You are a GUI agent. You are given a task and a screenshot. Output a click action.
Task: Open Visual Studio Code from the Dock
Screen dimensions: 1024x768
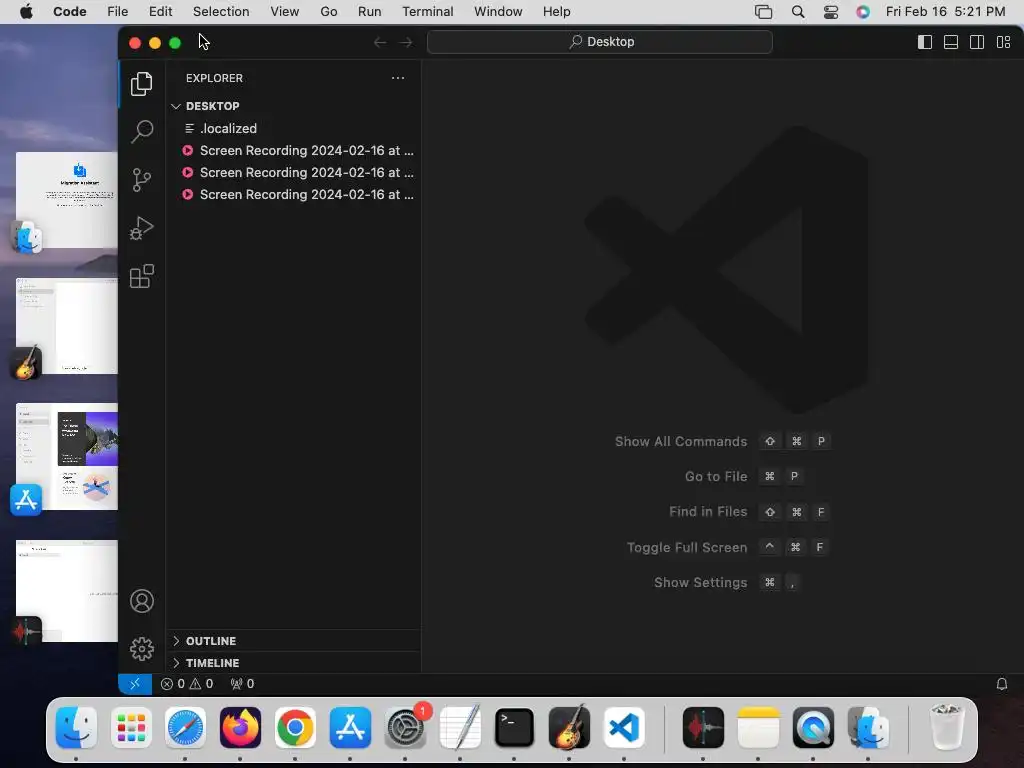coord(624,728)
